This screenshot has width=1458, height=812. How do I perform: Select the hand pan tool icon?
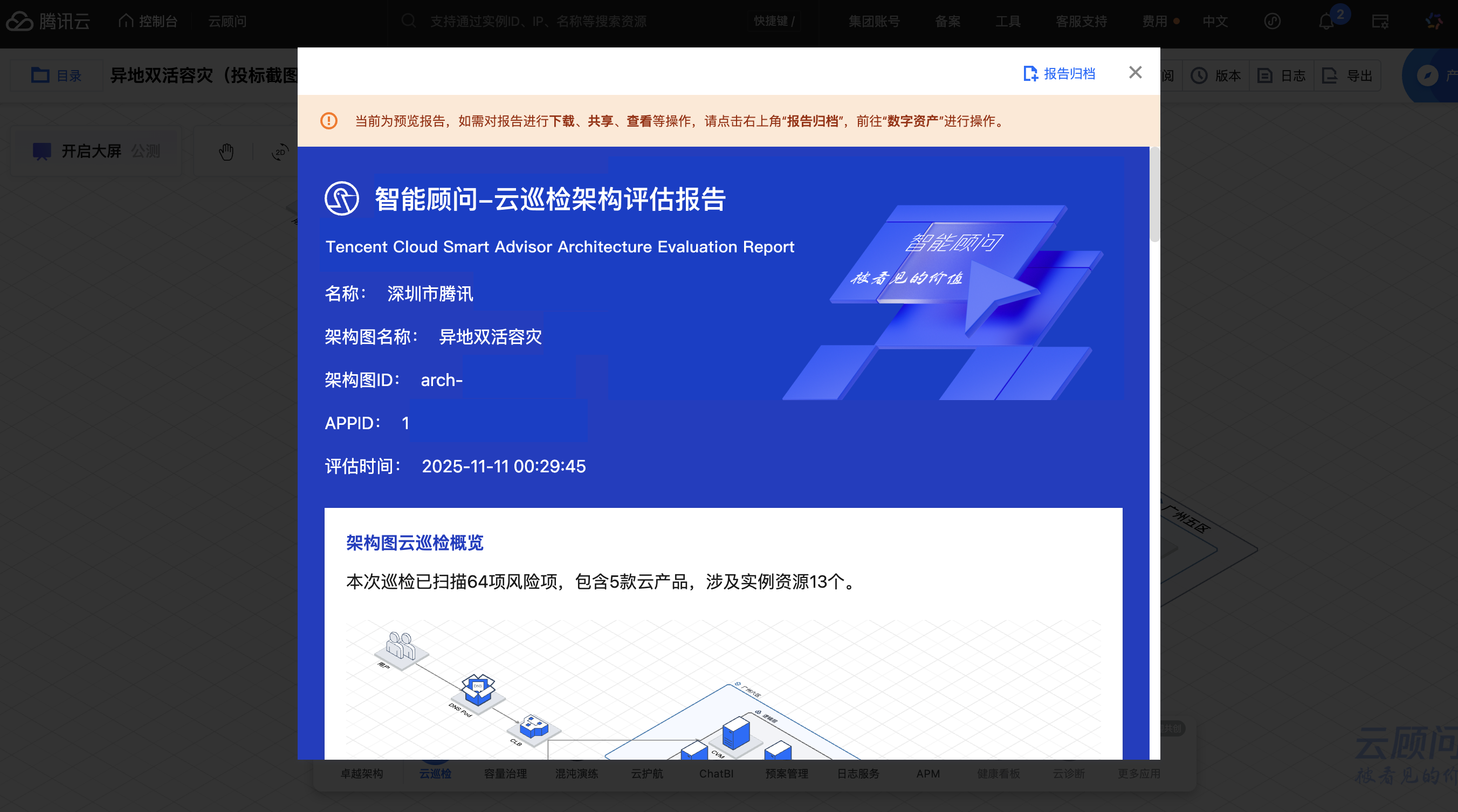coord(226,152)
